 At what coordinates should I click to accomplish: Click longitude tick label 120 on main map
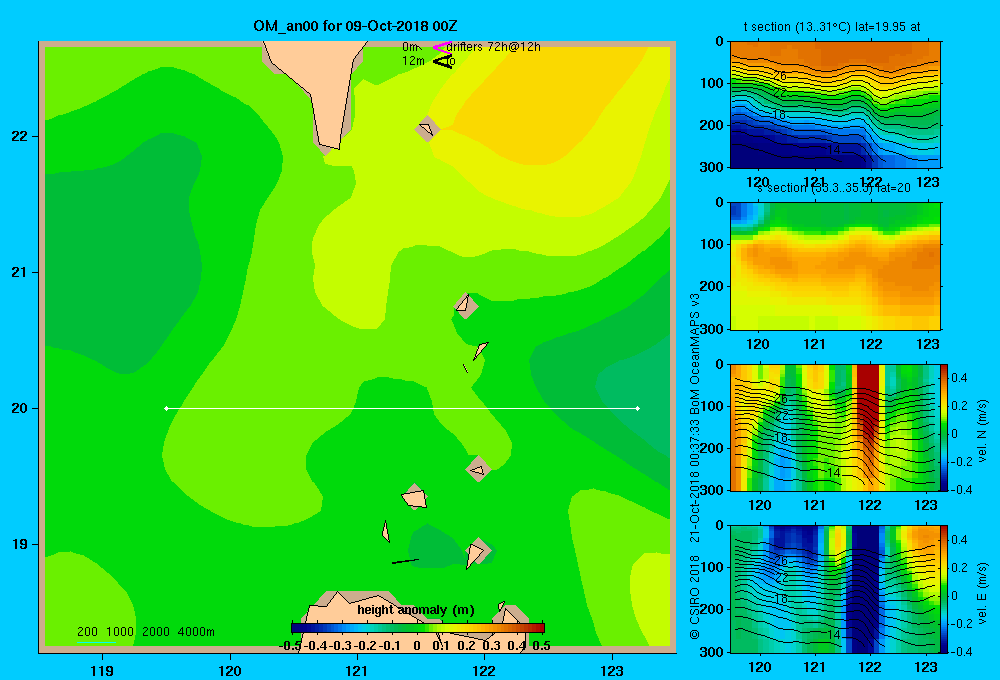(x=230, y=670)
